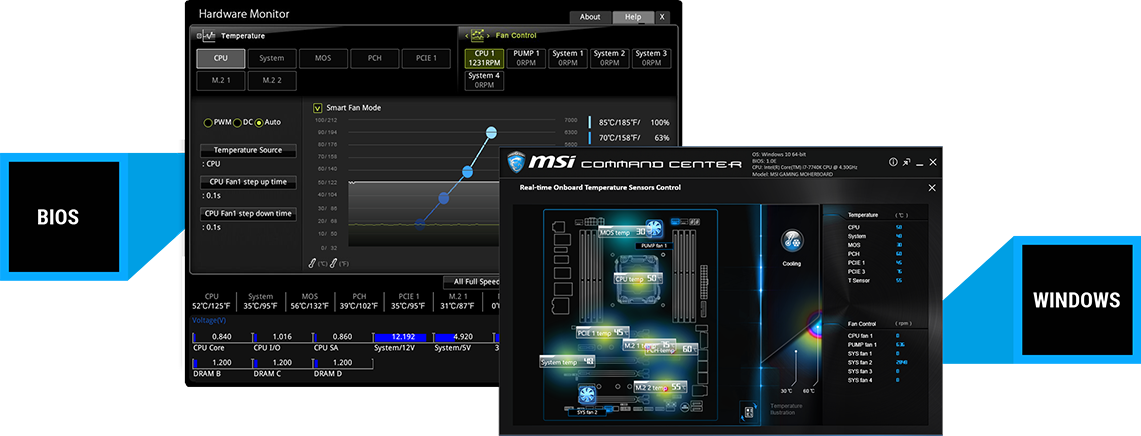This screenshot has height=436, width=1141.
Task: Click the left arrow beside Fan Control icon
Action: (466, 35)
